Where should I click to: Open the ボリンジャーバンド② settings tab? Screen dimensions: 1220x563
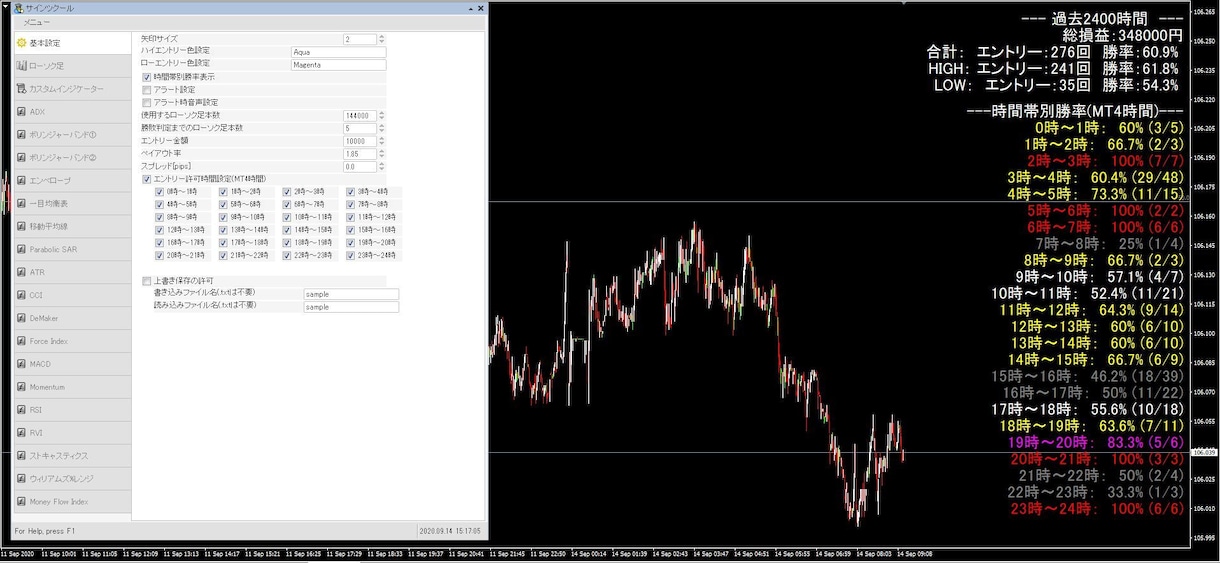pyautogui.click(x=71, y=158)
